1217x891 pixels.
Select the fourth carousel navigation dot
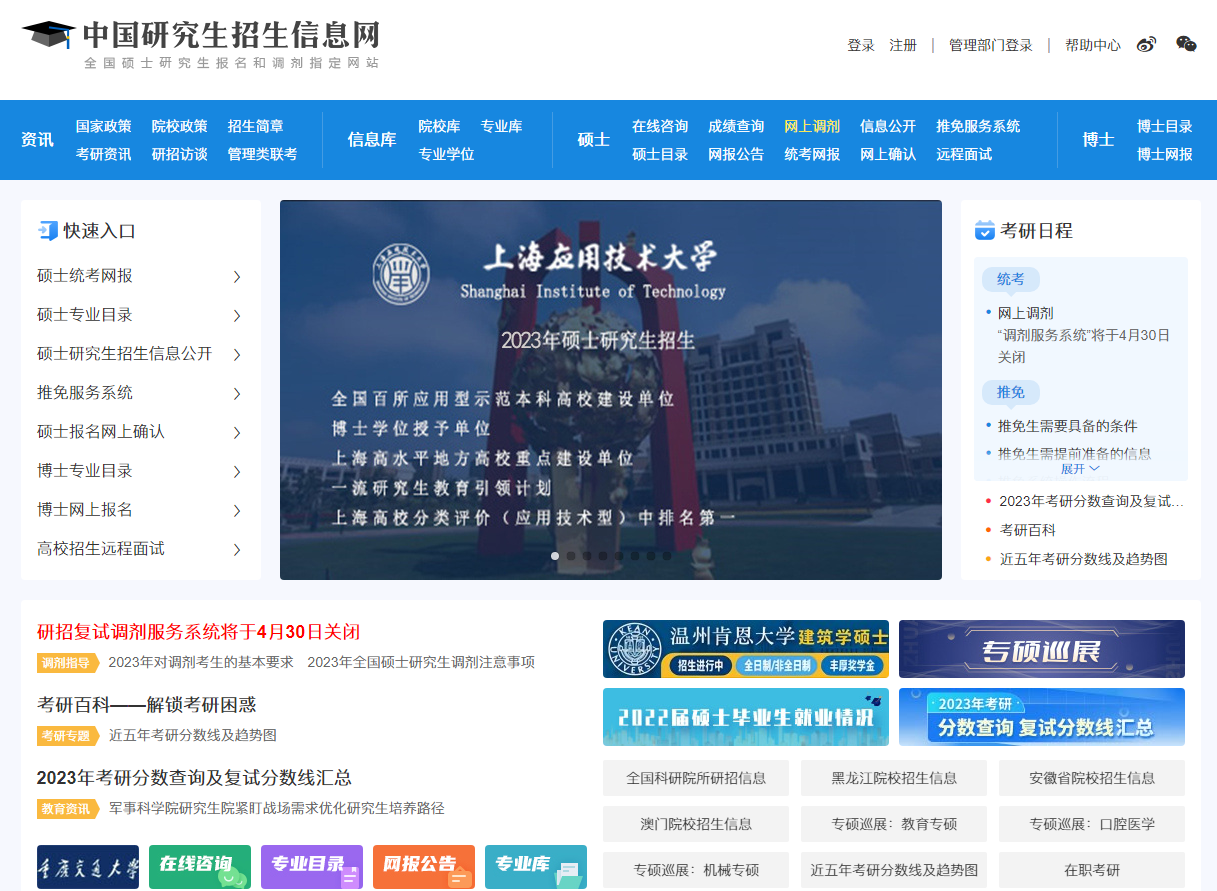click(602, 555)
